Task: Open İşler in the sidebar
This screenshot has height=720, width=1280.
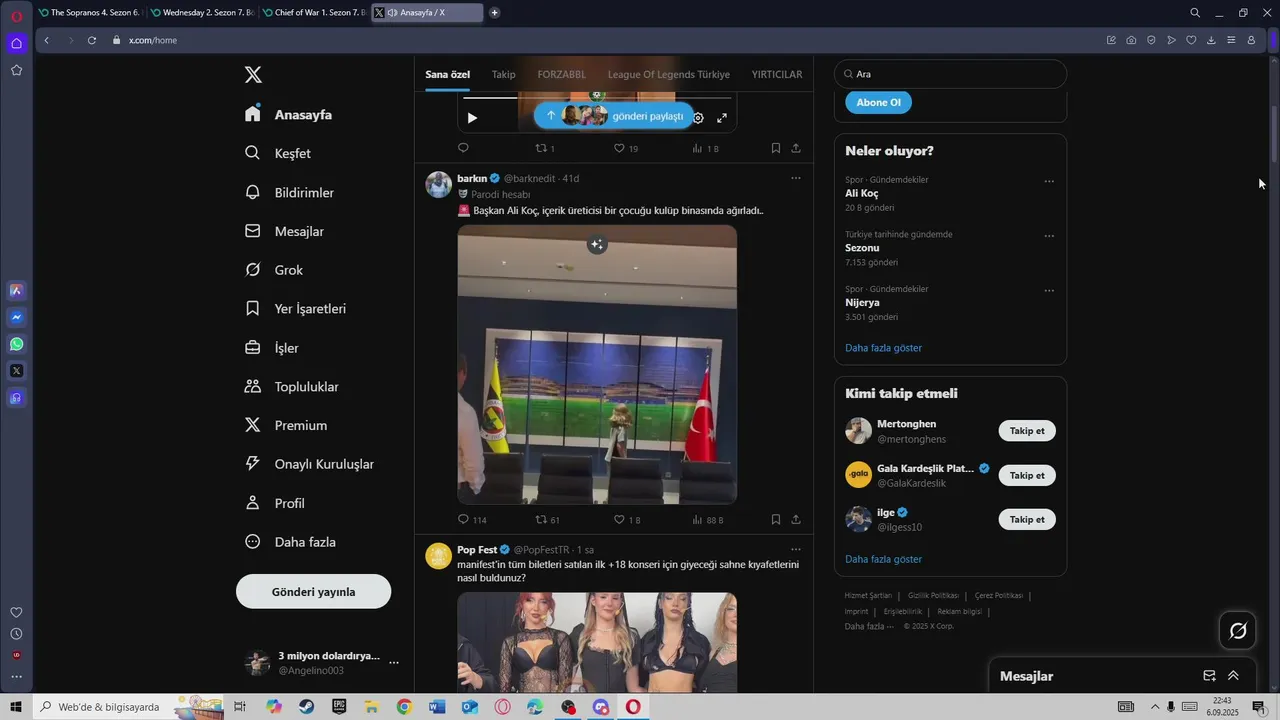Action: (x=272, y=348)
